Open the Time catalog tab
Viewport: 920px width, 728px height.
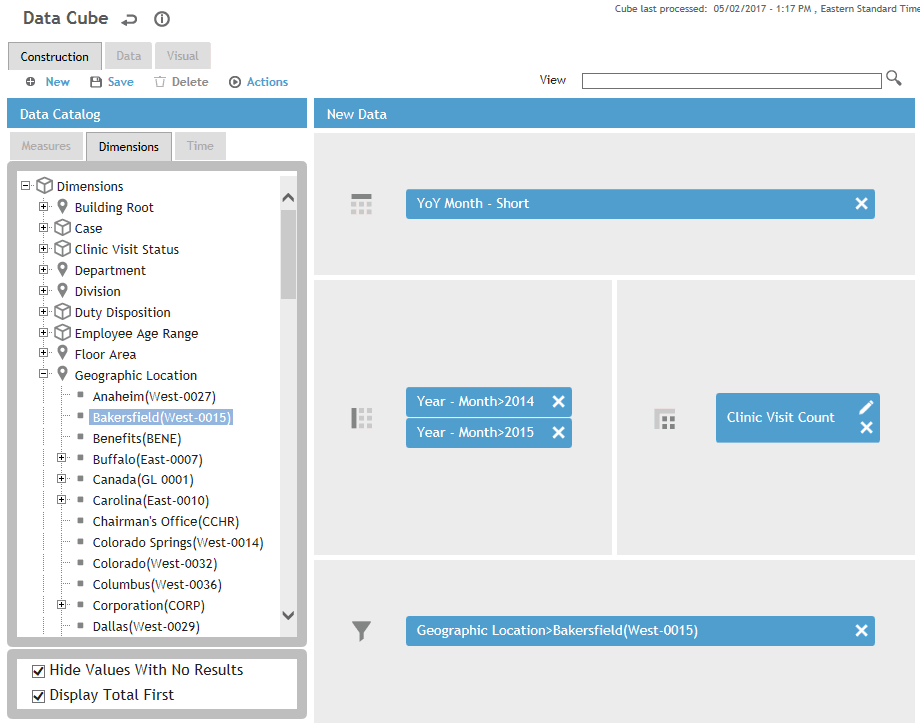[x=200, y=146]
